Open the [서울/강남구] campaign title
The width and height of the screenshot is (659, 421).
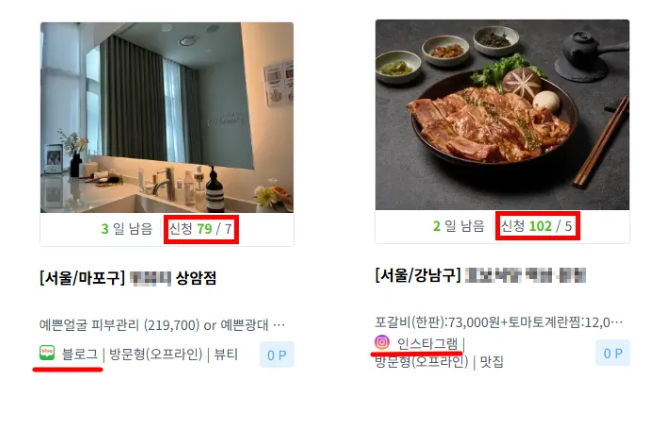[480, 275]
